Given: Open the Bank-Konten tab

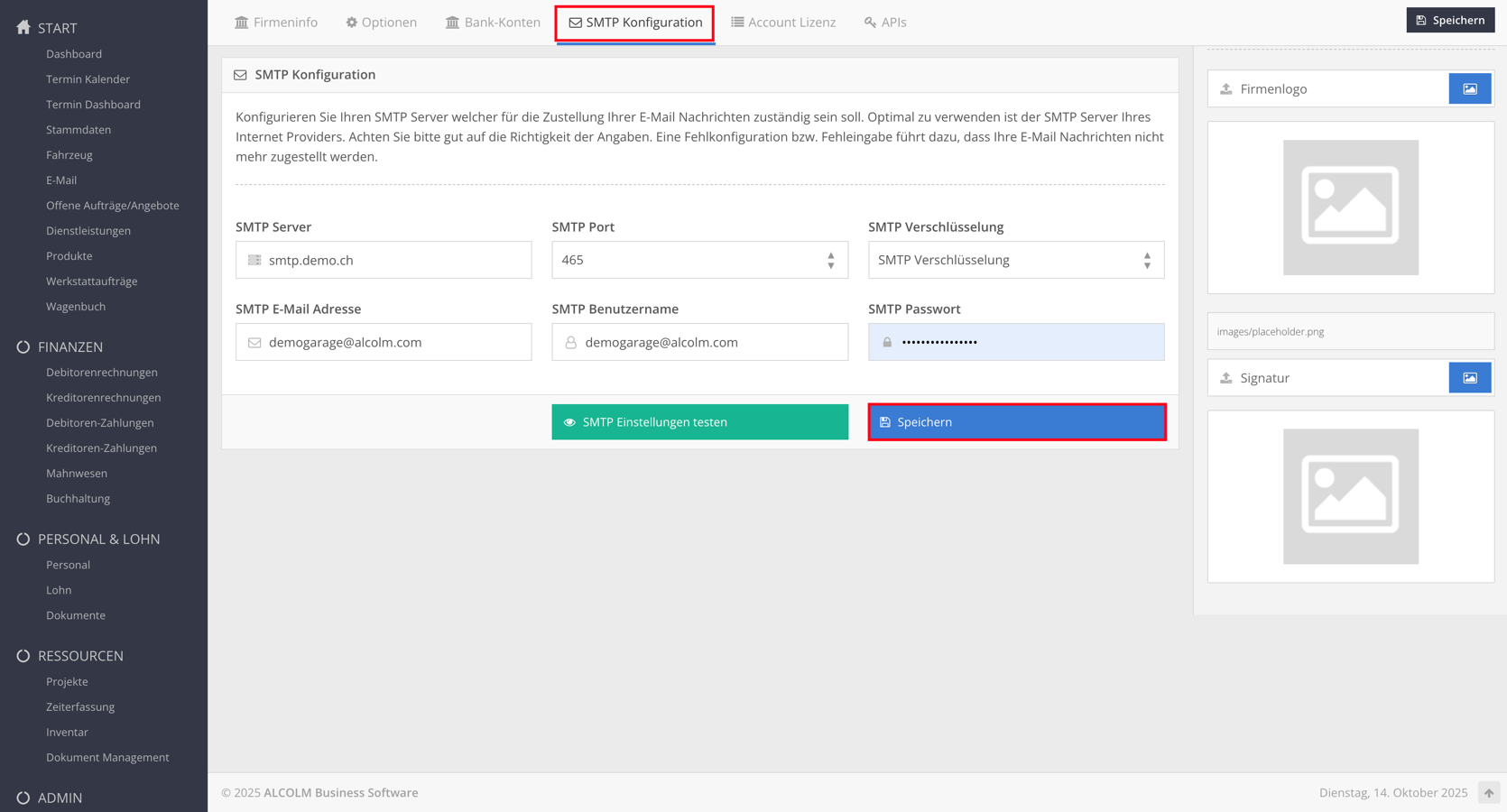Looking at the screenshot, I should coord(493,22).
